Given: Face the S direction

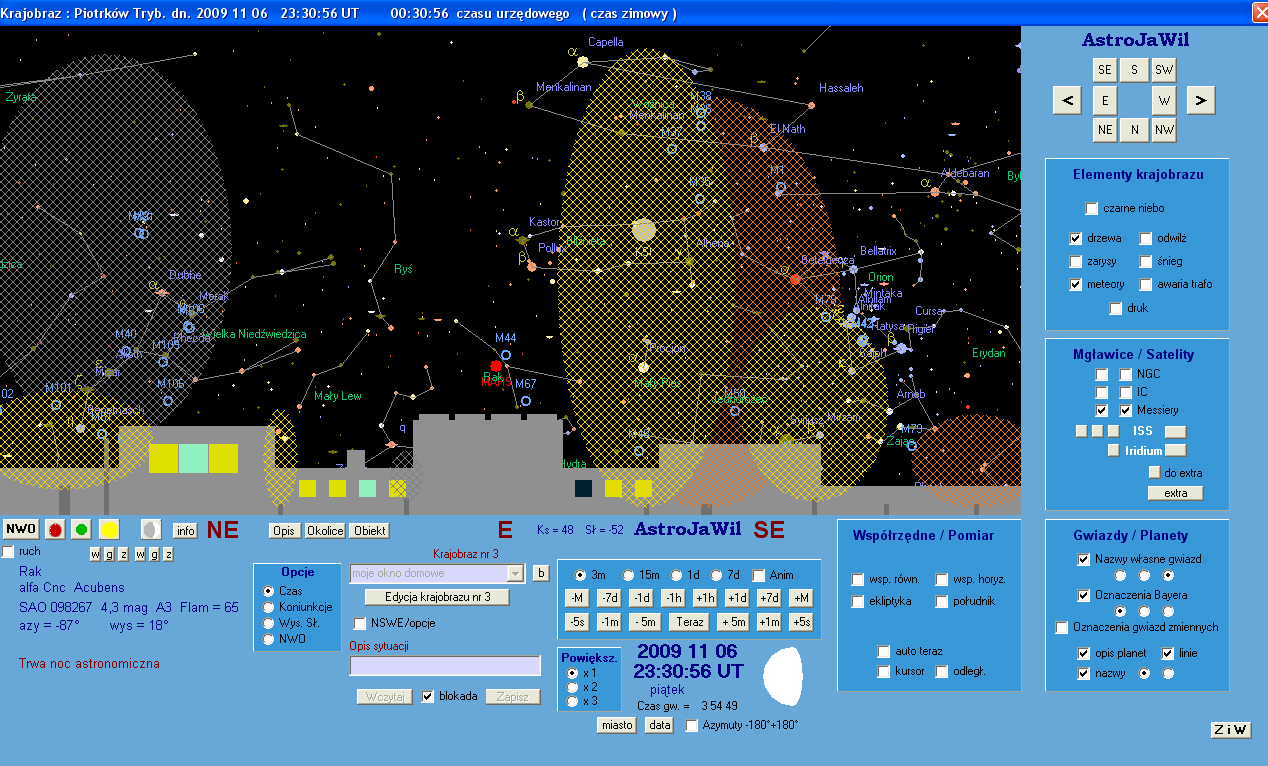Looking at the screenshot, I should point(1134,70).
